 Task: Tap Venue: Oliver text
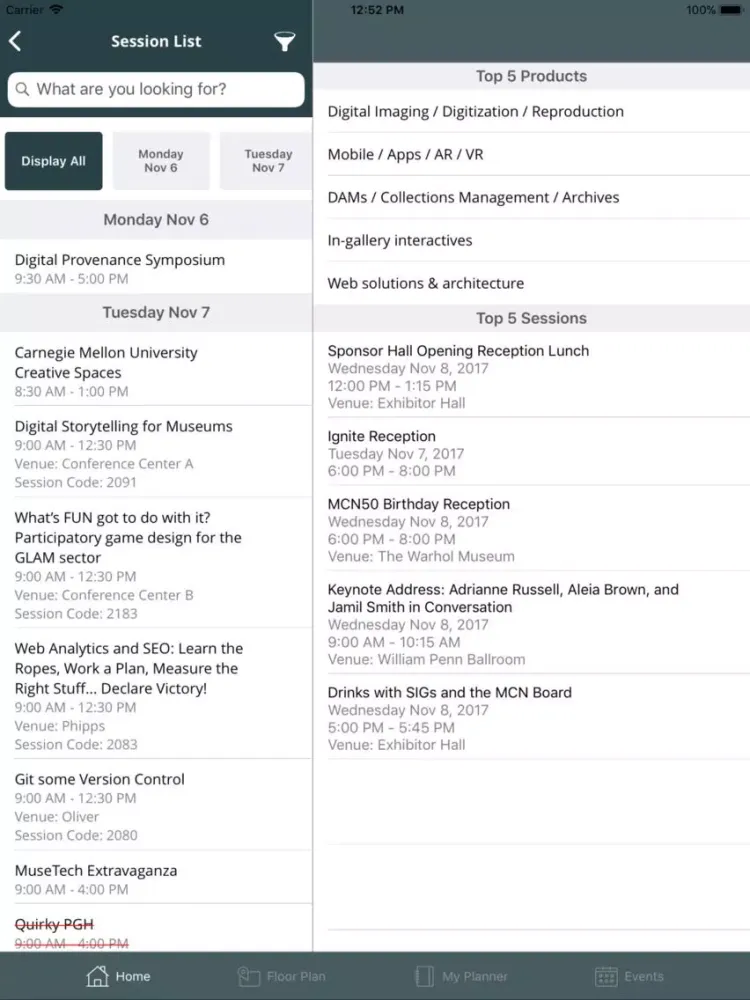click(x=57, y=816)
